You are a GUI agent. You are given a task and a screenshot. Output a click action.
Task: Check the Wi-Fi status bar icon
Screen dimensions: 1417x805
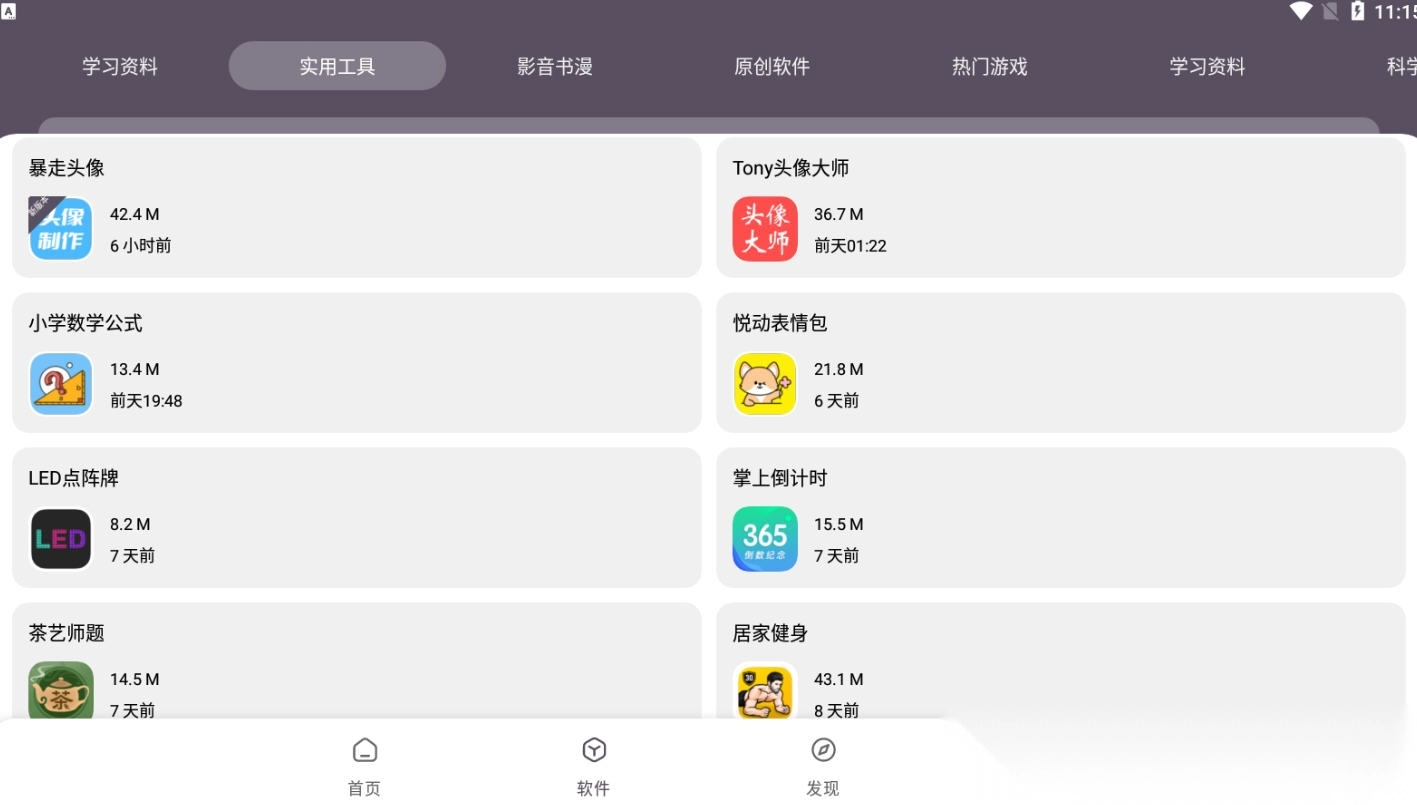[1300, 12]
